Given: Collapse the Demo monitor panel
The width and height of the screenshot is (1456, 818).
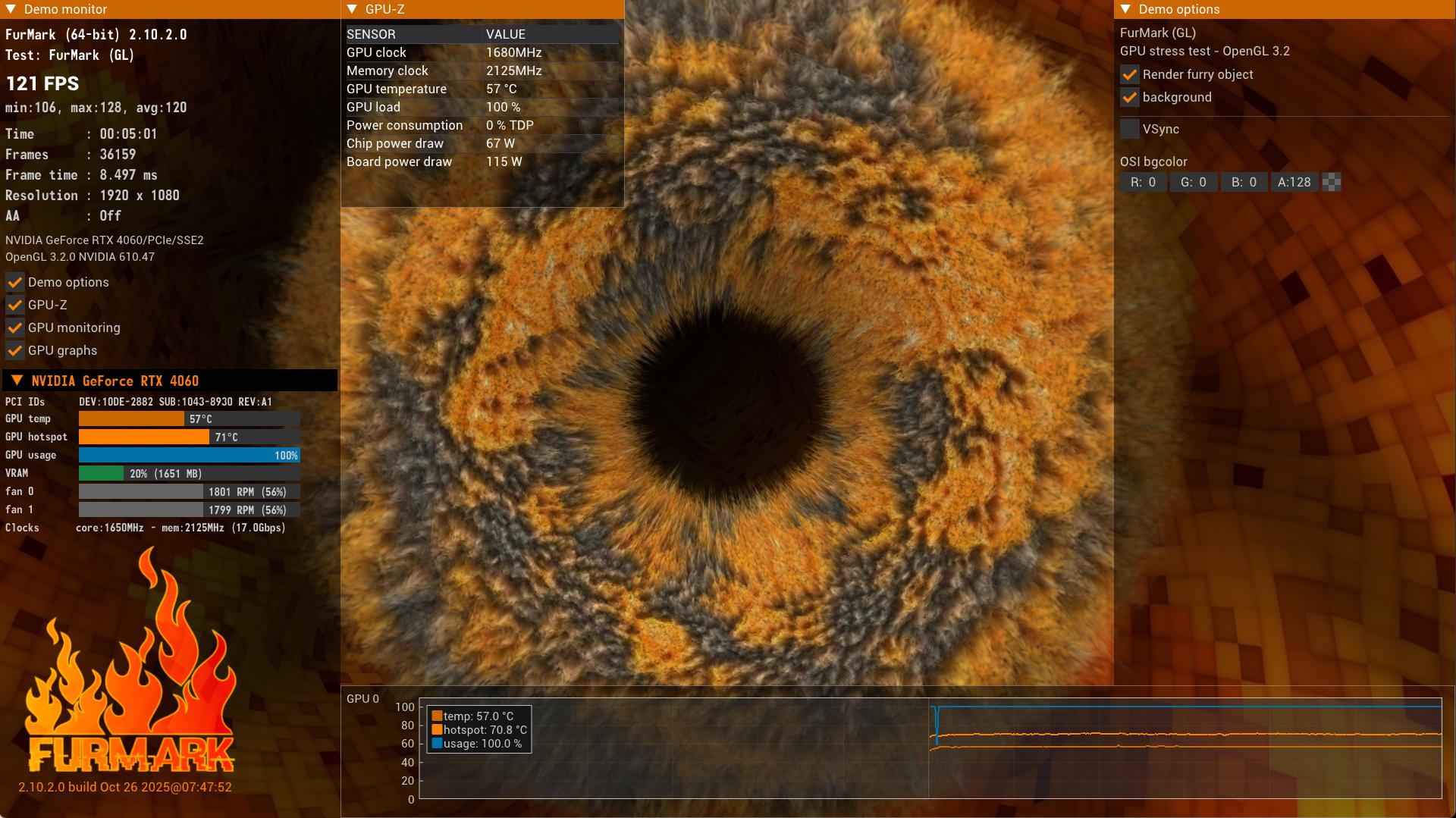Looking at the screenshot, I should [x=11, y=9].
